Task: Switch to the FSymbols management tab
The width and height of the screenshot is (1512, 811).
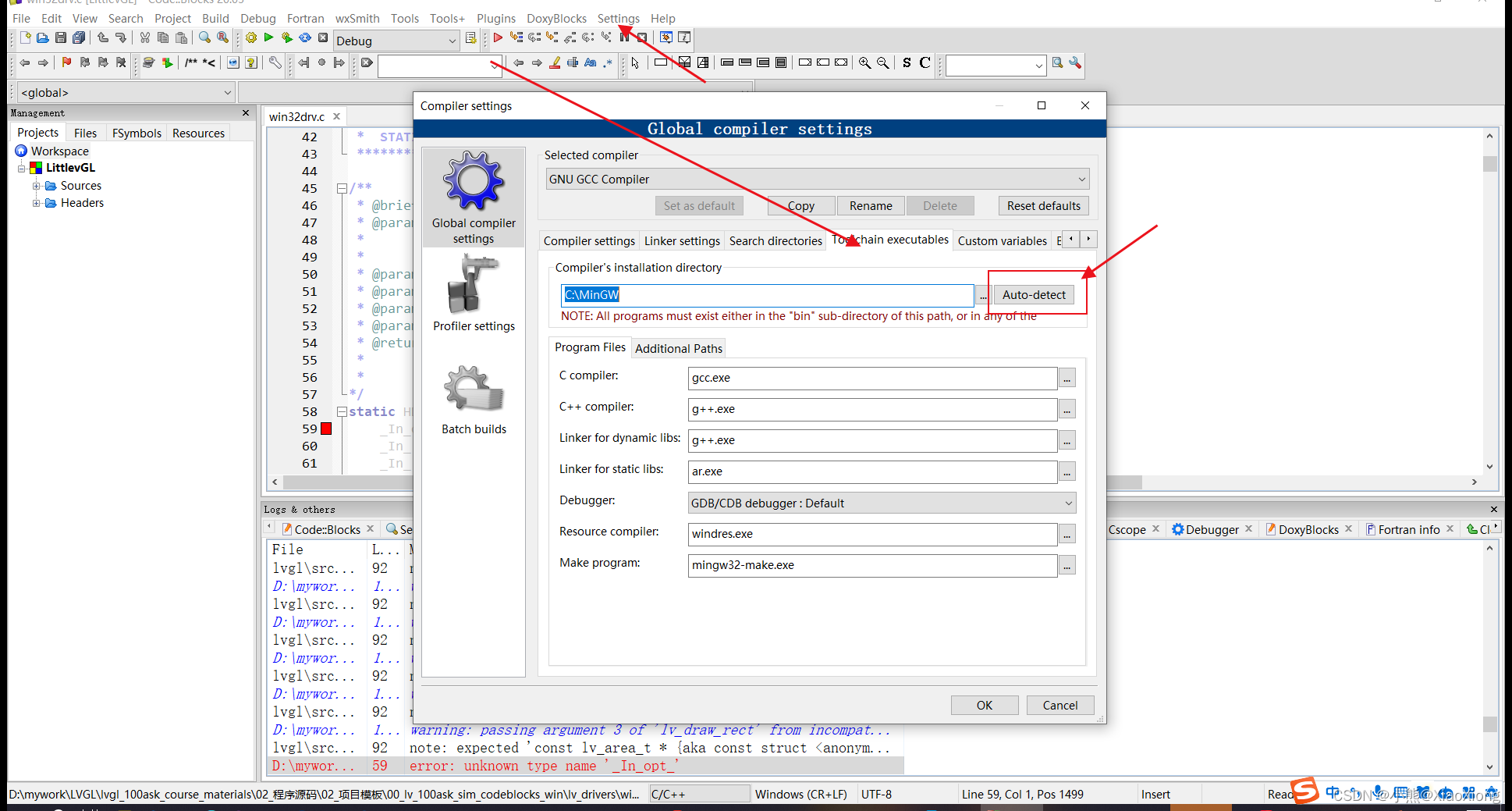Action: point(137,133)
